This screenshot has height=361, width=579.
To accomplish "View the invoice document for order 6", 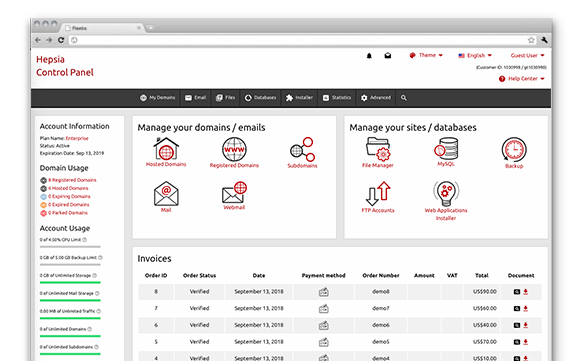I will click(x=517, y=325).
